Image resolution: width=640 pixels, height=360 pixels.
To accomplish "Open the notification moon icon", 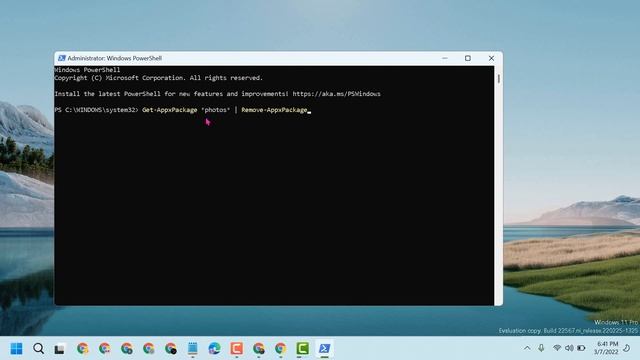I will 627,348.
